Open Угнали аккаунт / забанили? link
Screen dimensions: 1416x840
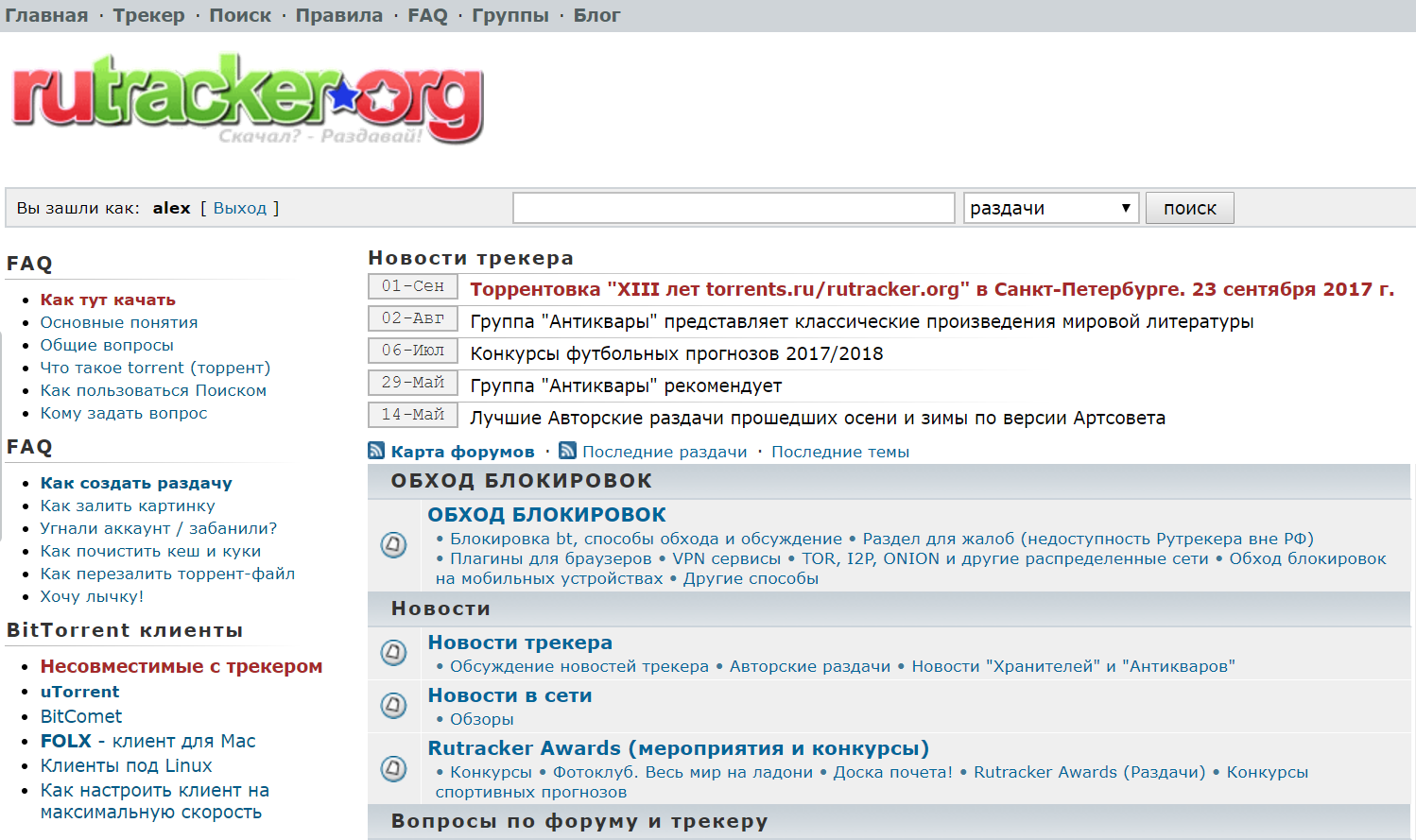[159, 528]
